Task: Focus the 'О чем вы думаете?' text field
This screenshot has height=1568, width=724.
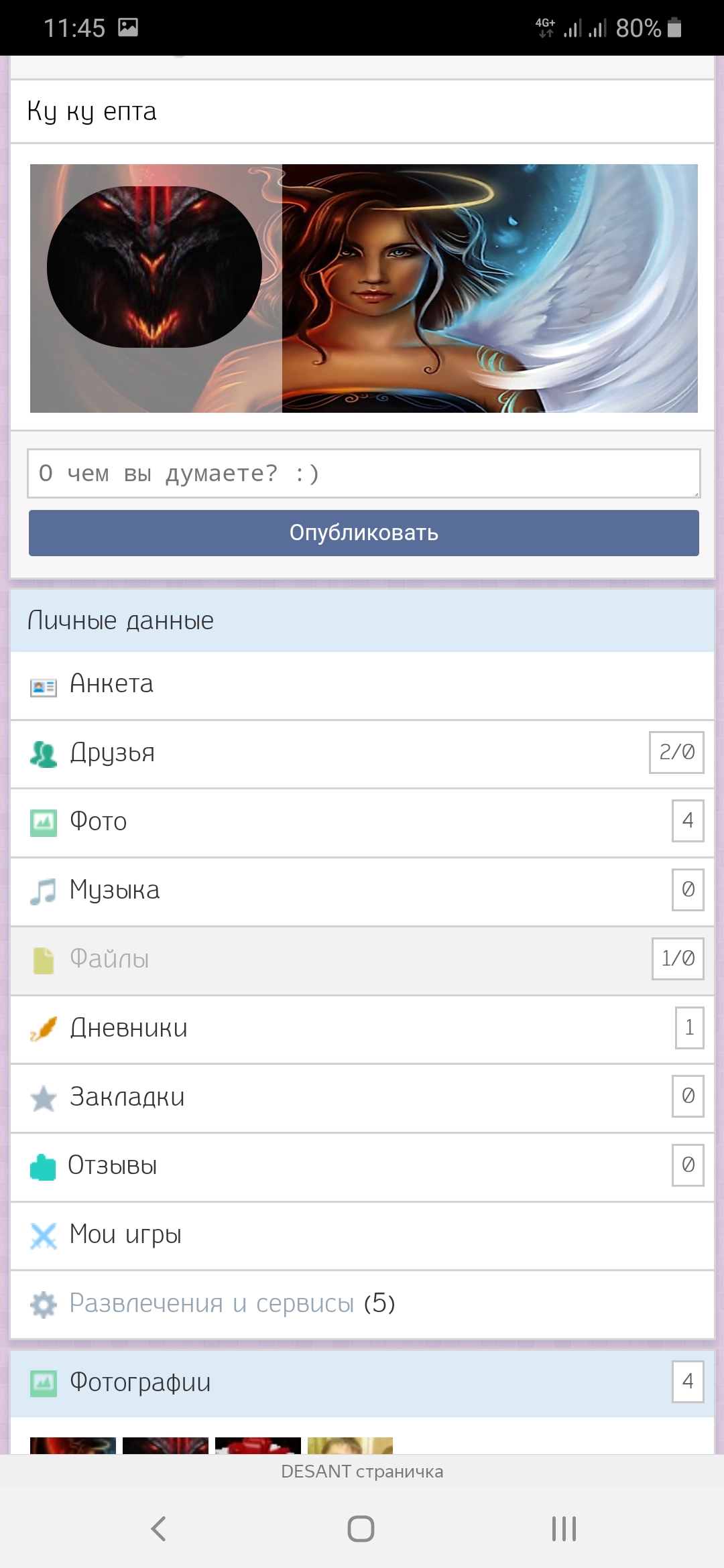Action: 363,474
